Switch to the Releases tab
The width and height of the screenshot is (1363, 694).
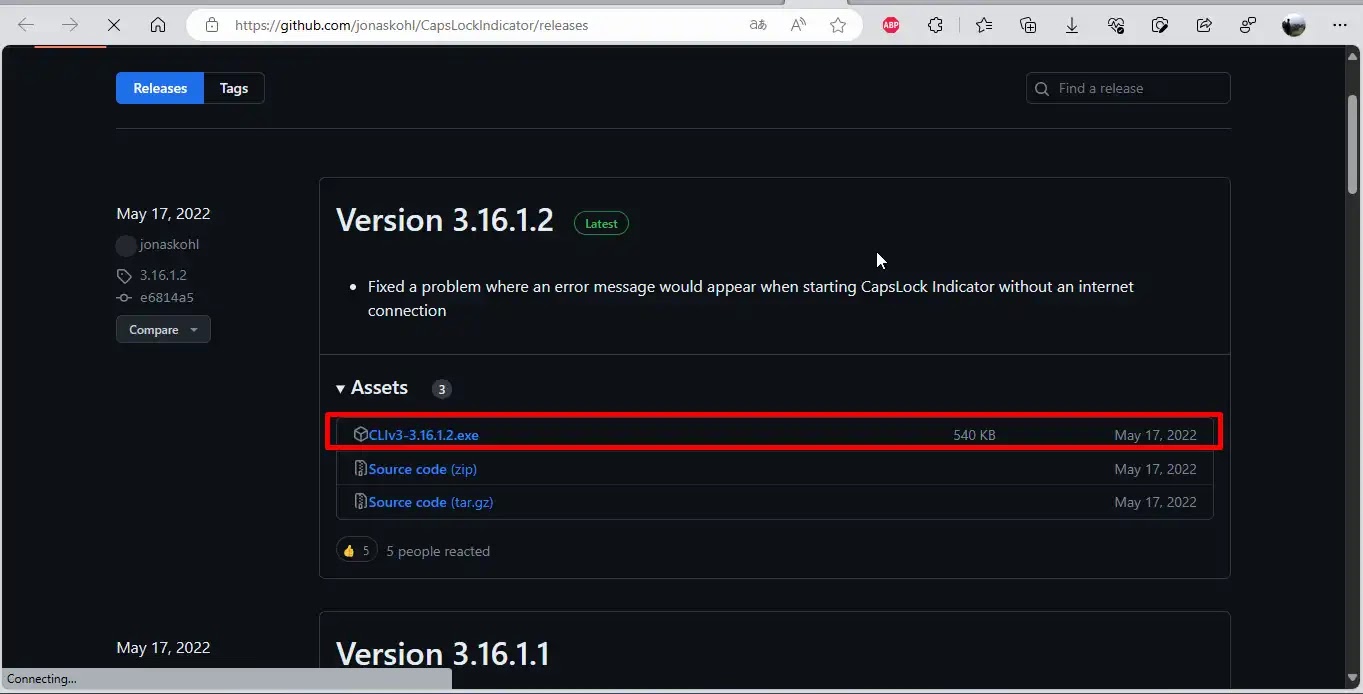tap(160, 88)
